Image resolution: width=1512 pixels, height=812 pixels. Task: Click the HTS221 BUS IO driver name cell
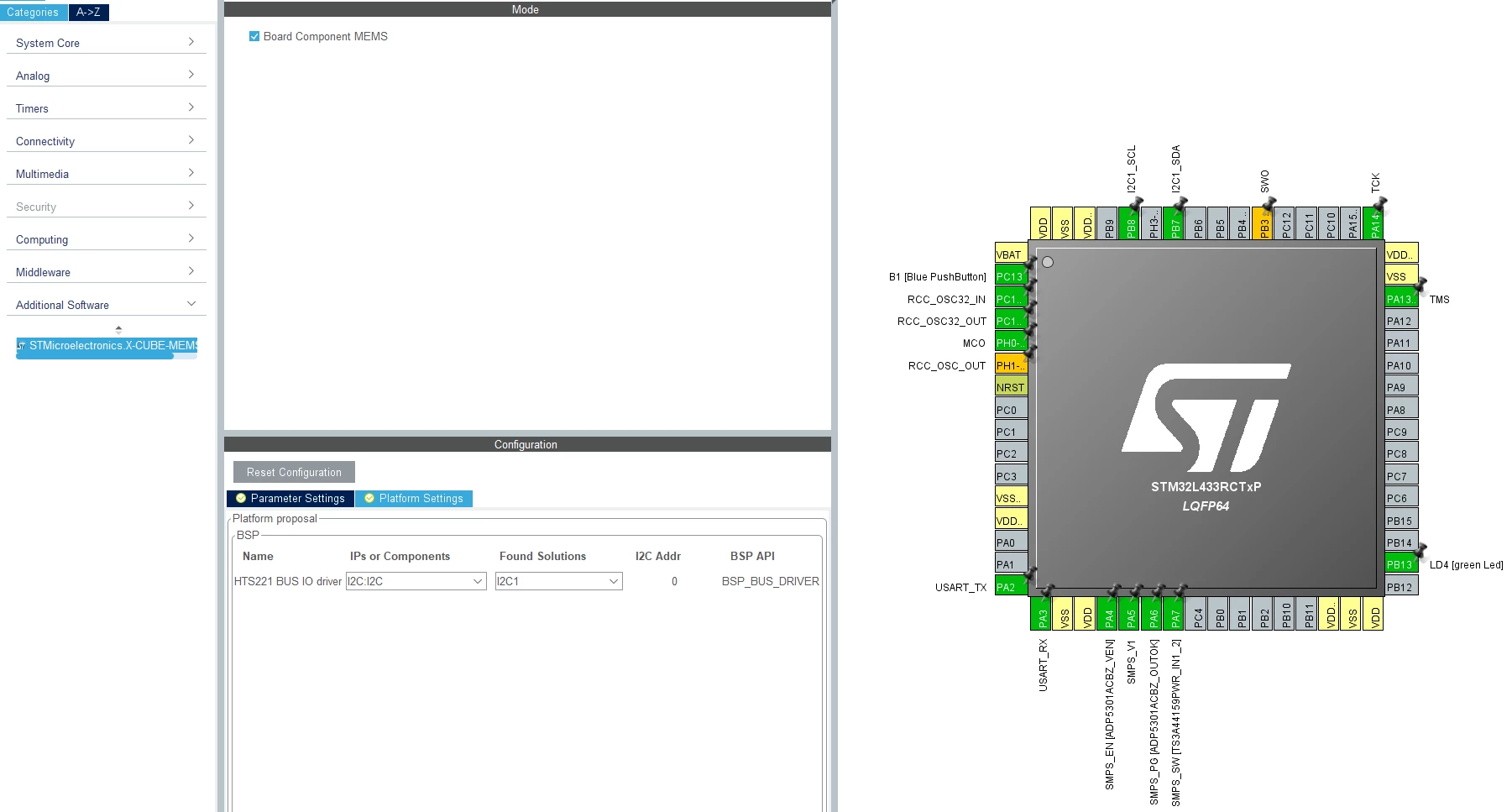click(288, 581)
